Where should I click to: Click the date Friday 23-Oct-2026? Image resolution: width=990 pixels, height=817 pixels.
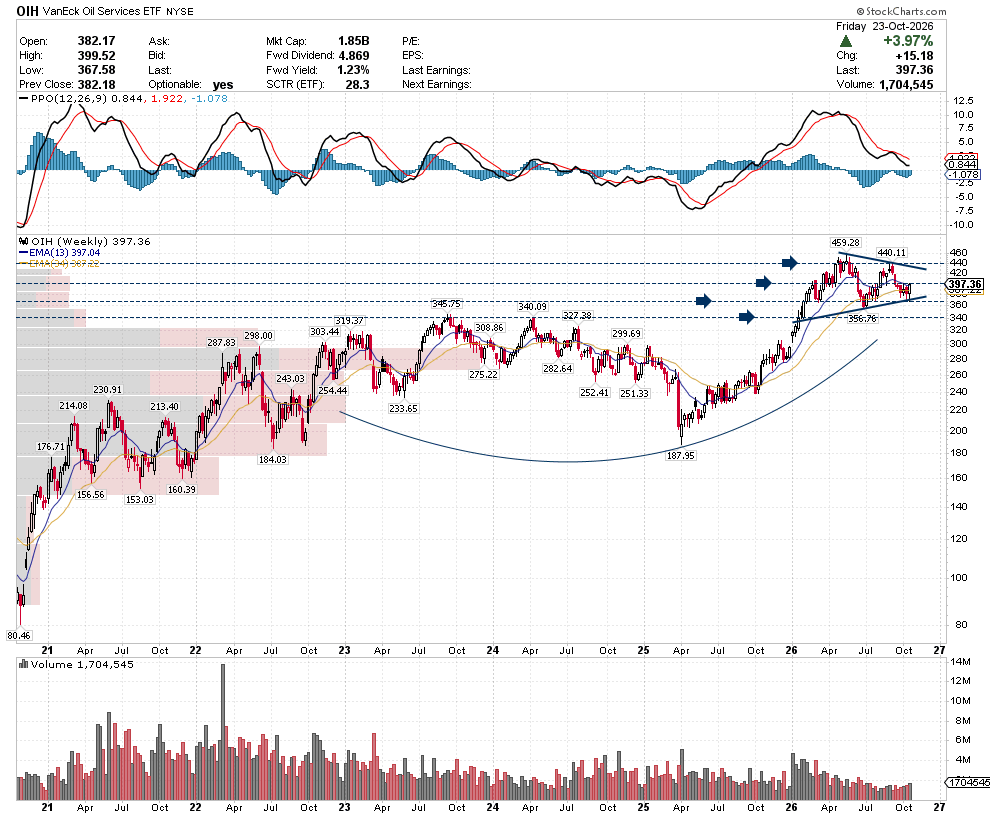click(885, 27)
